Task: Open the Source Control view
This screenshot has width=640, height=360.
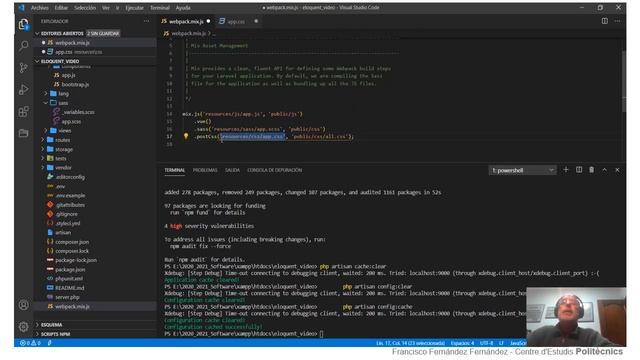Action: pos(24,67)
